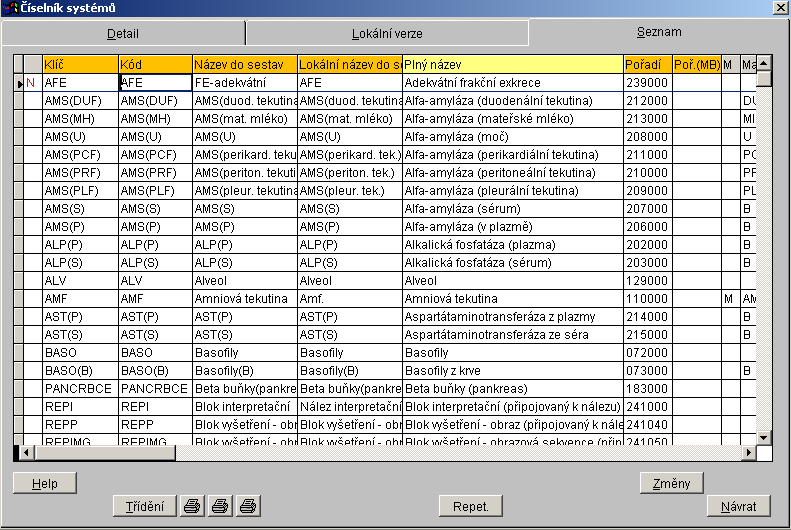
Task: Click the rightmost printer icon
Action: coord(248,506)
